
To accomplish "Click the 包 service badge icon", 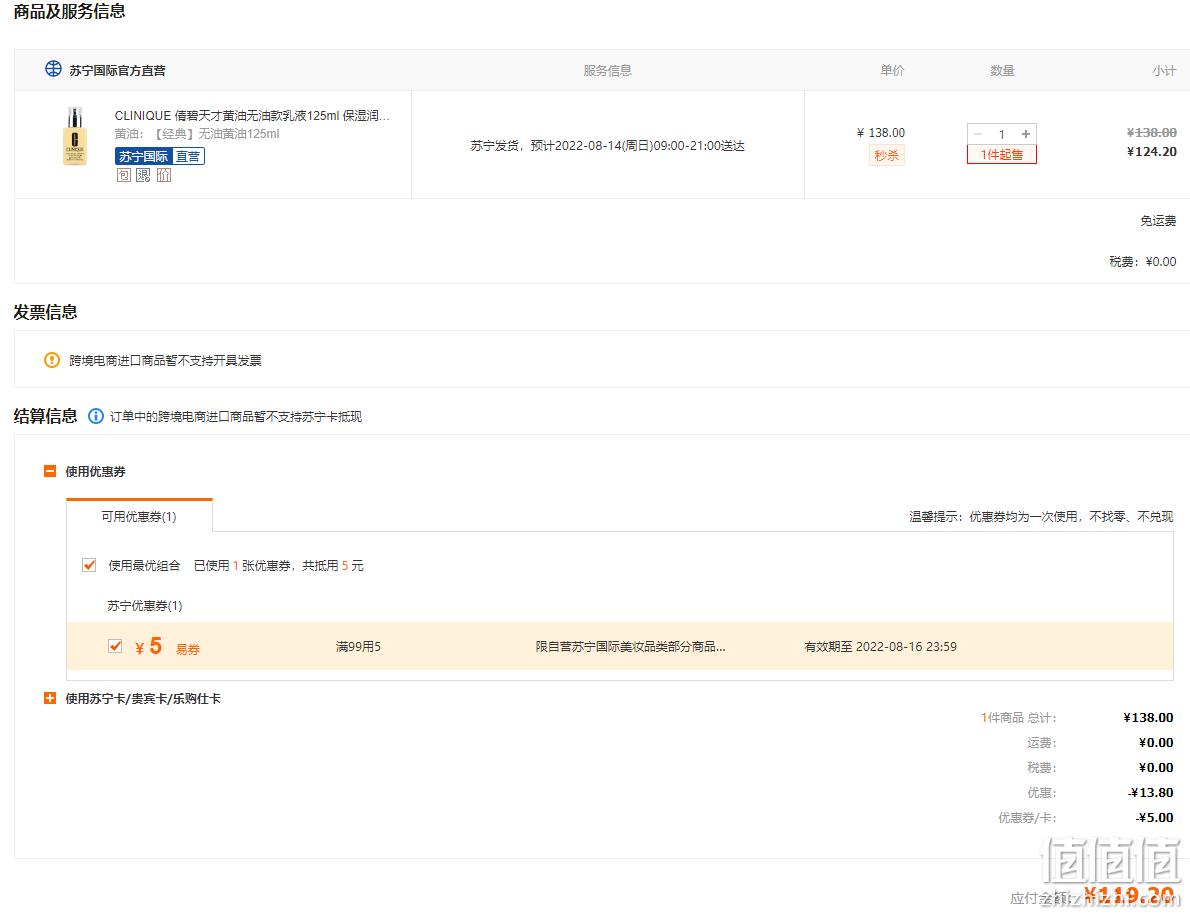I will pyautogui.click(x=124, y=175).
